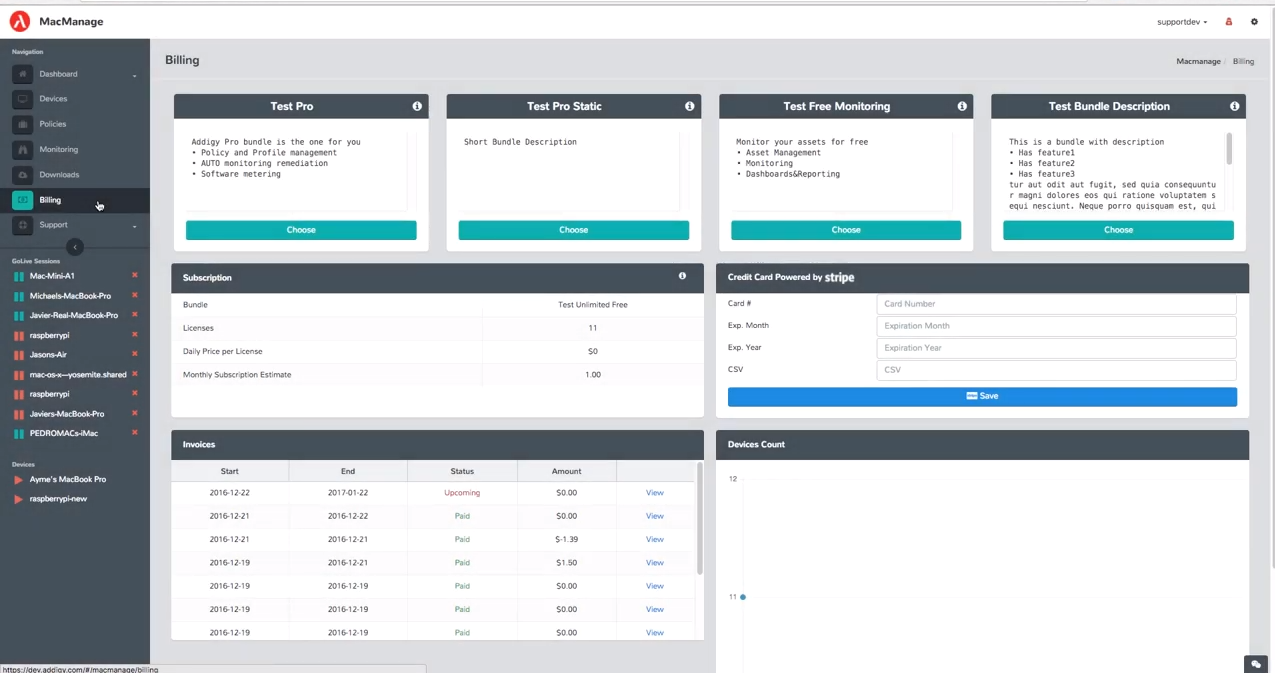The height and width of the screenshot is (673, 1275).
Task: Collapse the sidebar with the arrow button
Action: [x=75, y=247]
